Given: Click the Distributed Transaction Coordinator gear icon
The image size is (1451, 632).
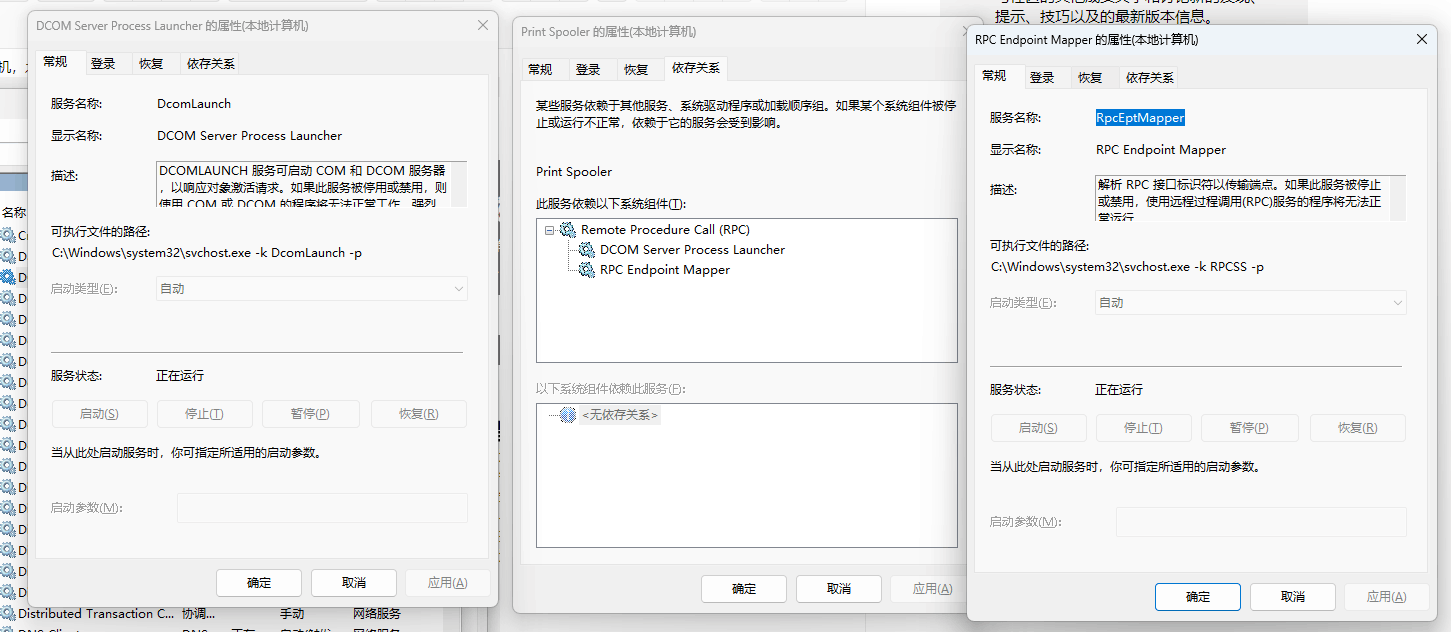Looking at the screenshot, I should 9,613.
